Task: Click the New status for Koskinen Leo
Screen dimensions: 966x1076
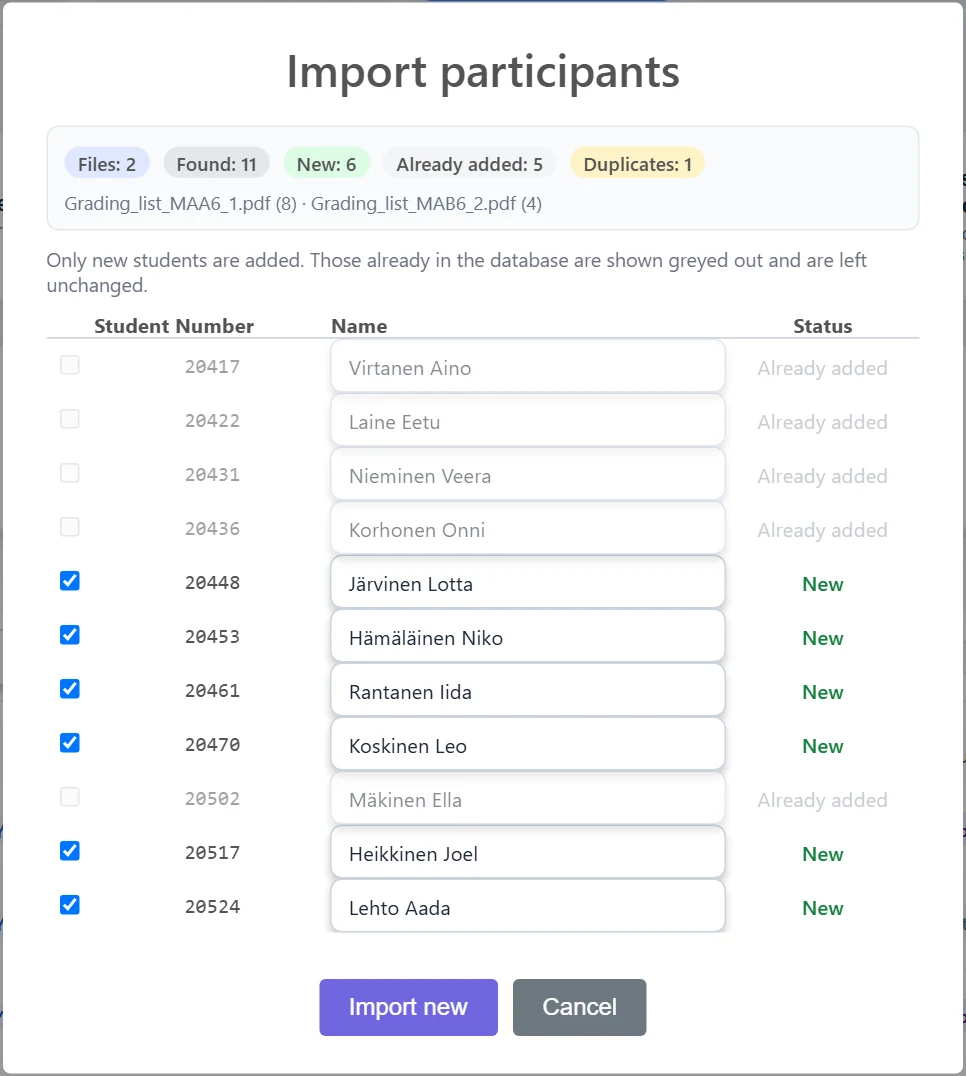Action: tap(823, 746)
